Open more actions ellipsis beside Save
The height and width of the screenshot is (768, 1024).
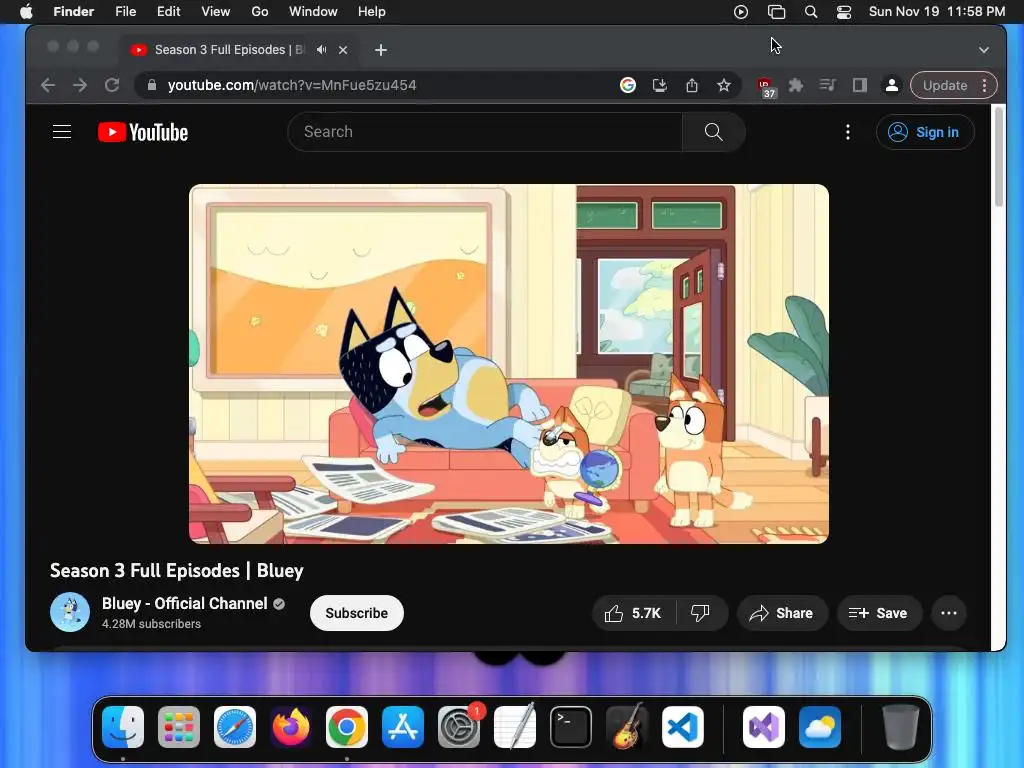coord(949,613)
